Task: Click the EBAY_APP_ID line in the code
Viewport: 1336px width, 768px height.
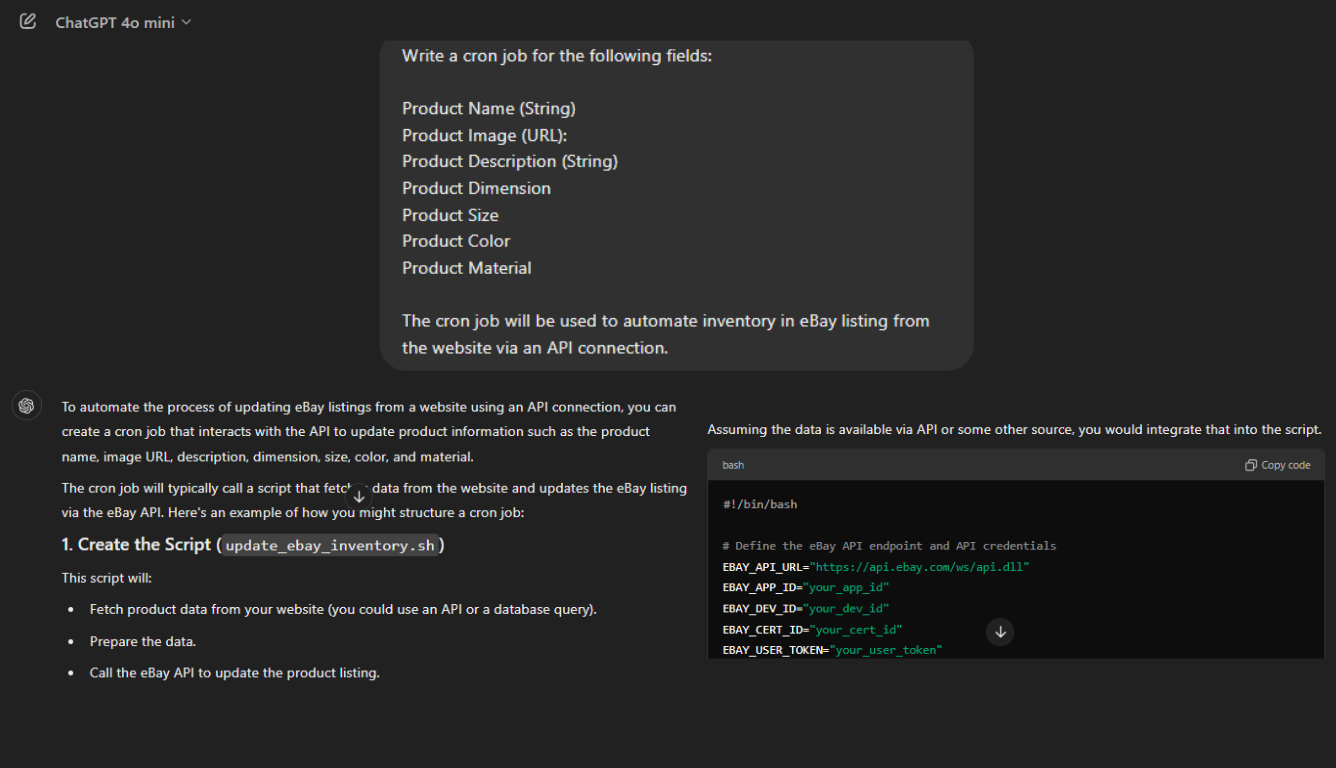Action: click(806, 588)
